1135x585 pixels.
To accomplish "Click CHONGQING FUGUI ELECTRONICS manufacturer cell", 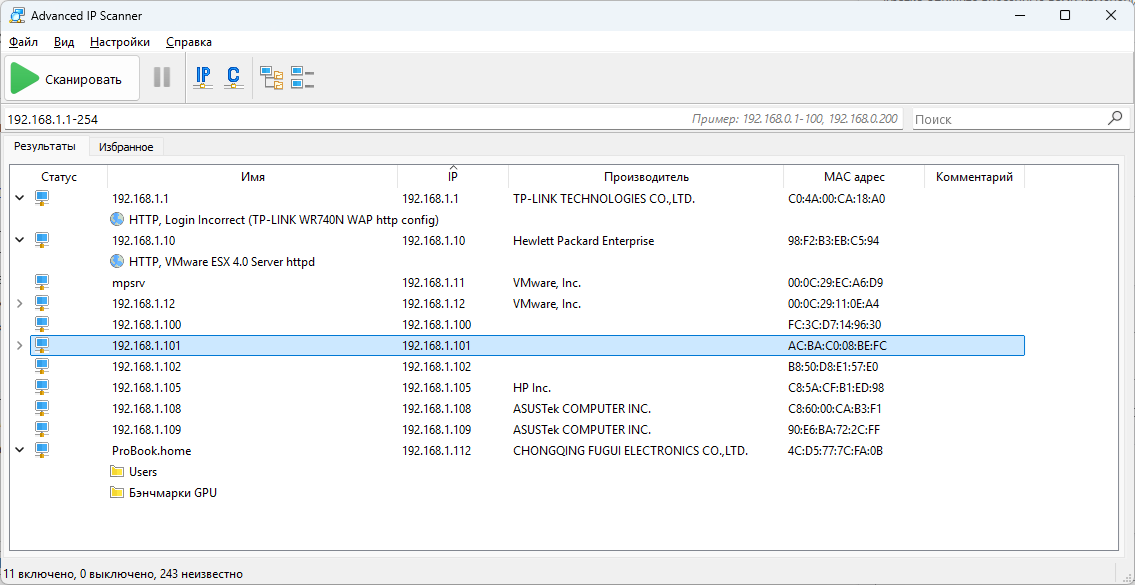I will pyautogui.click(x=630, y=450).
